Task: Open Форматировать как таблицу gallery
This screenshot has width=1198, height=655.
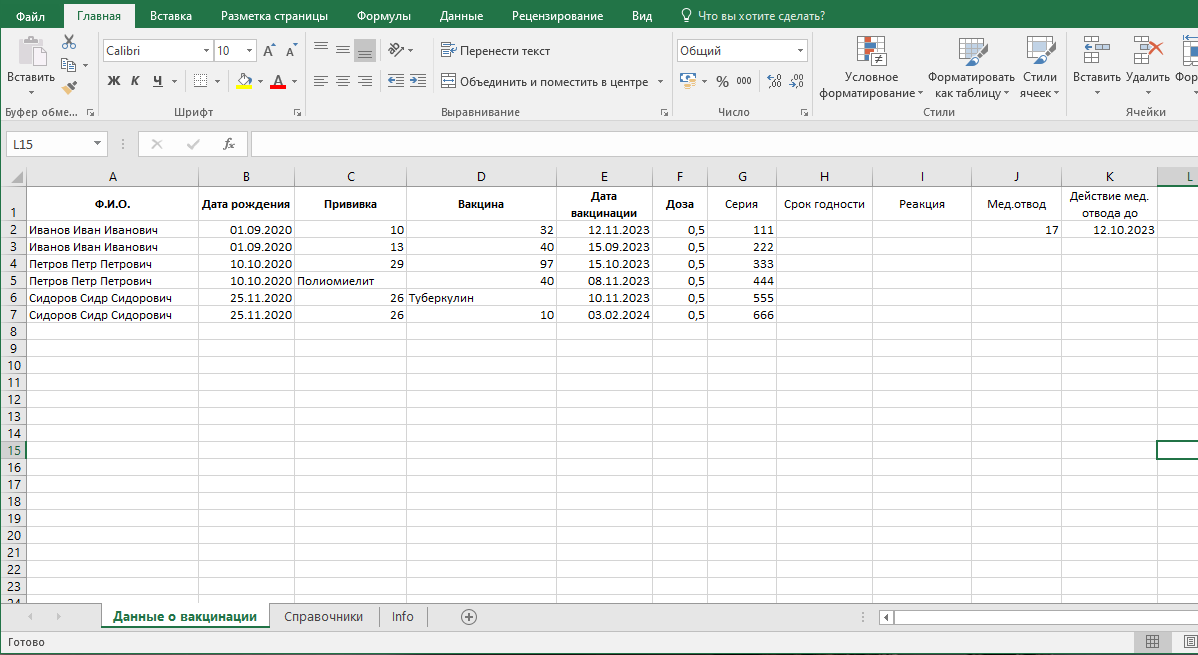Action: pos(971,67)
